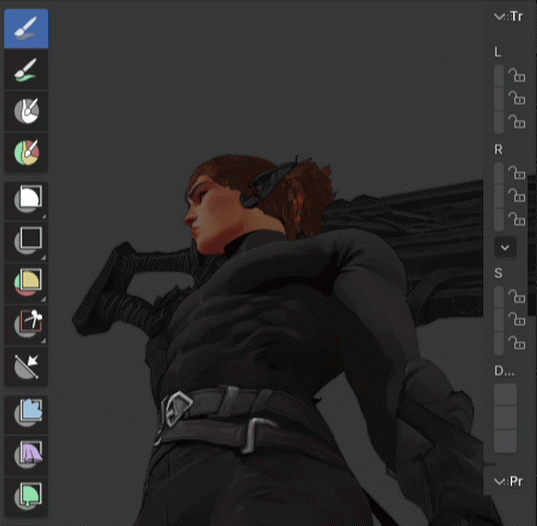The height and width of the screenshot is (526, 537).
Task: Toggle lock for Rotation Y
Action: click(x=517, y=196)
